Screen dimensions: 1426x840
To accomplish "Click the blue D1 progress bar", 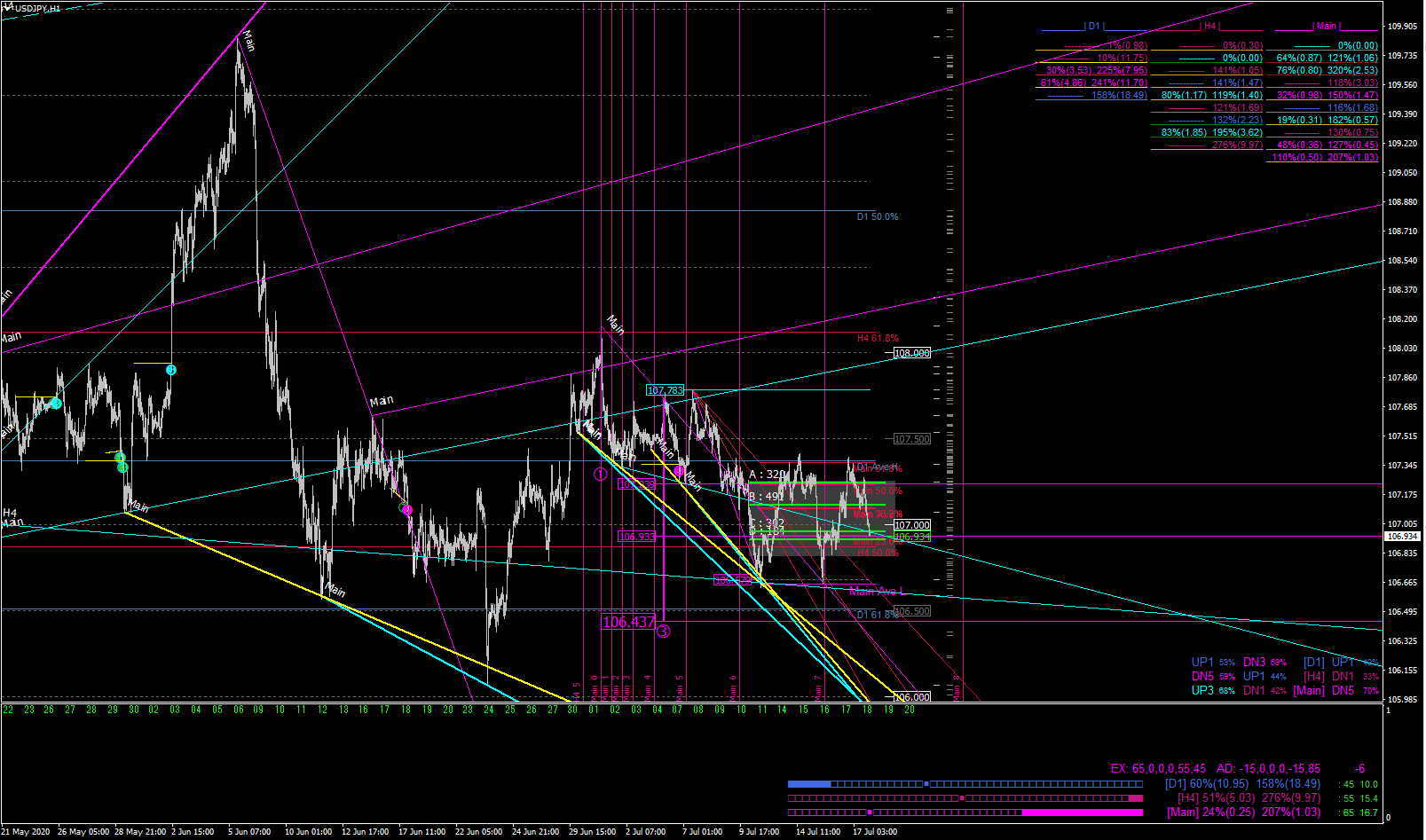I will point(965,784).
